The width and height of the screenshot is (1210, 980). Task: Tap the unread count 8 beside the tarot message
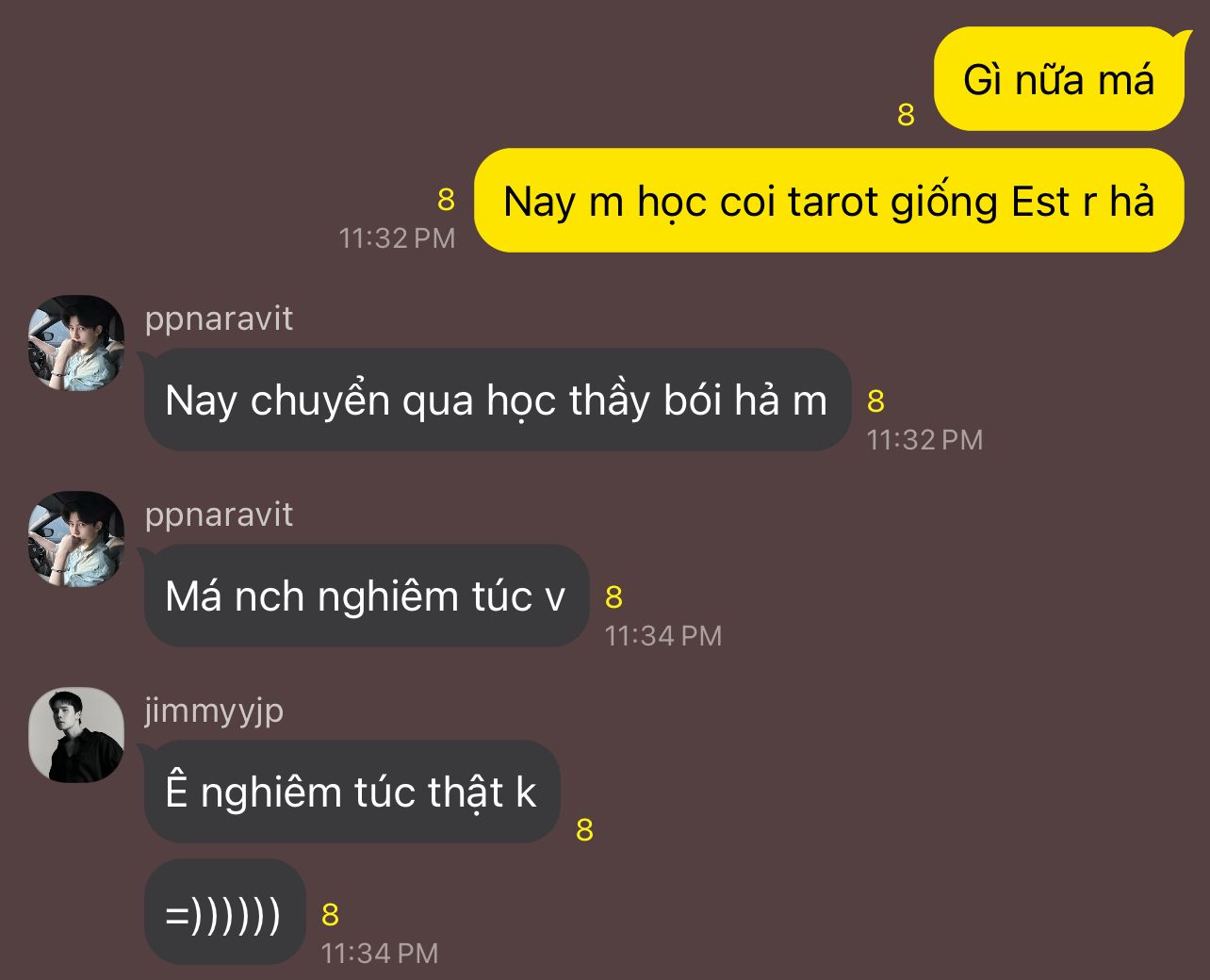click(x=447, y=200)
